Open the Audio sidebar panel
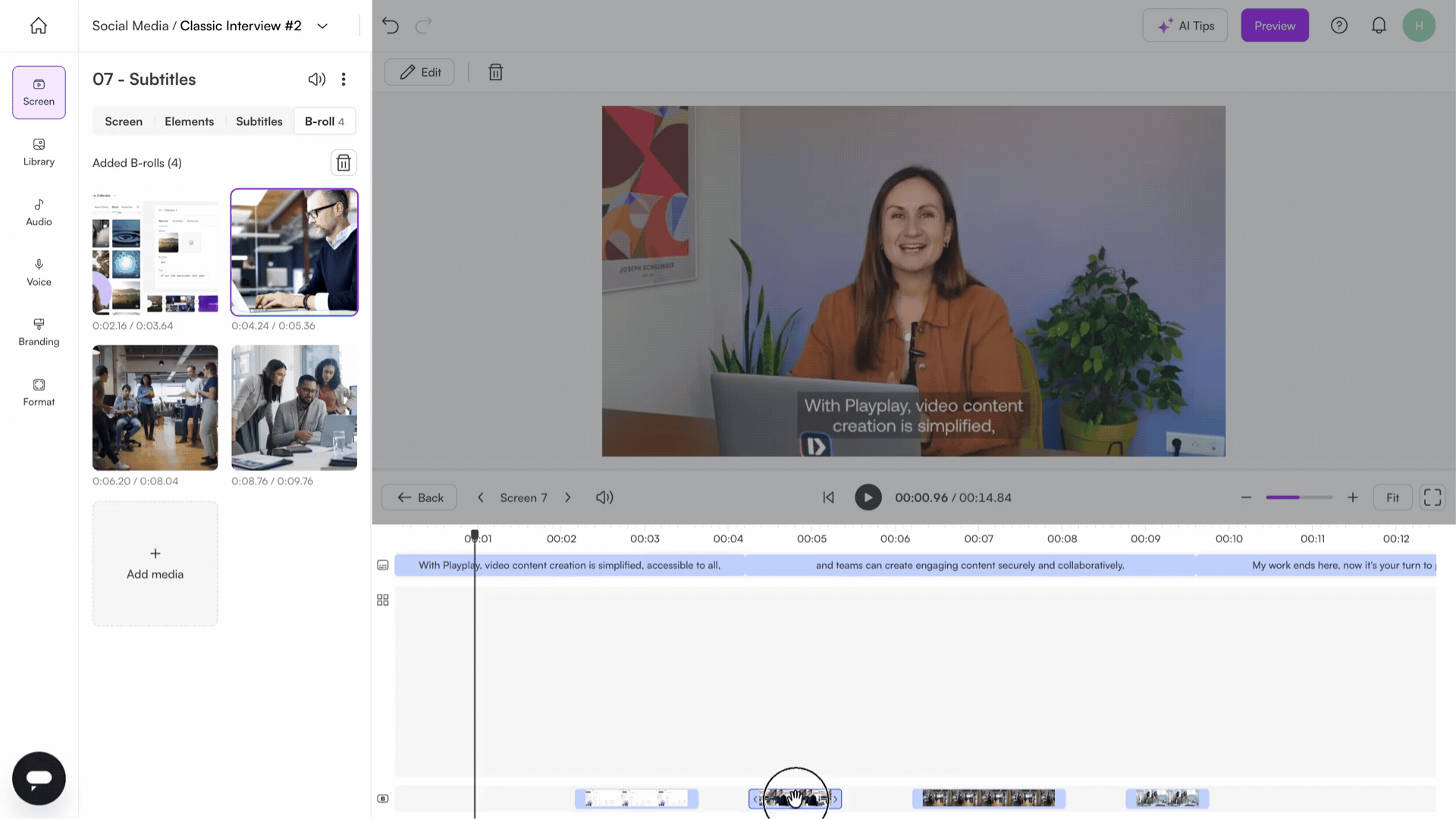 39,213
